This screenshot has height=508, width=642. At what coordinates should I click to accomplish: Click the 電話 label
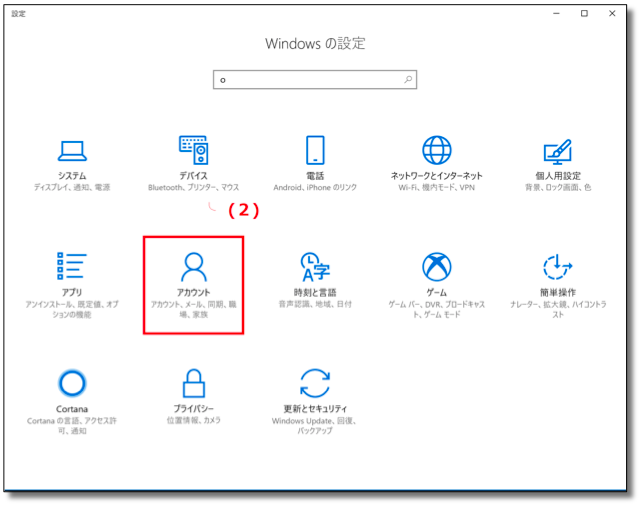coord(315,176)
